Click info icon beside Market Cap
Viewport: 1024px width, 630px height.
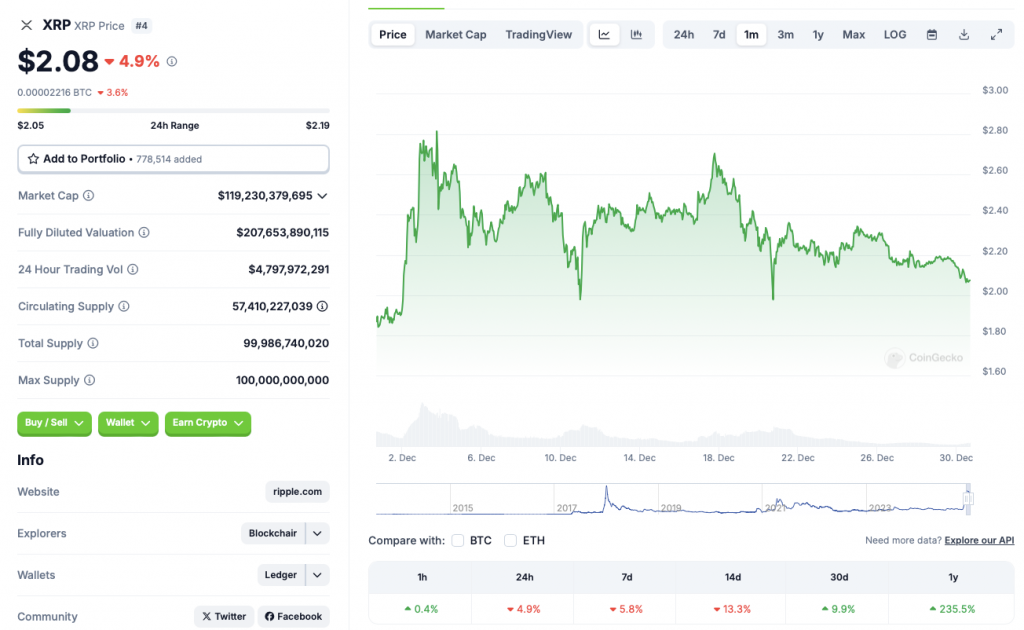(89, 196)
